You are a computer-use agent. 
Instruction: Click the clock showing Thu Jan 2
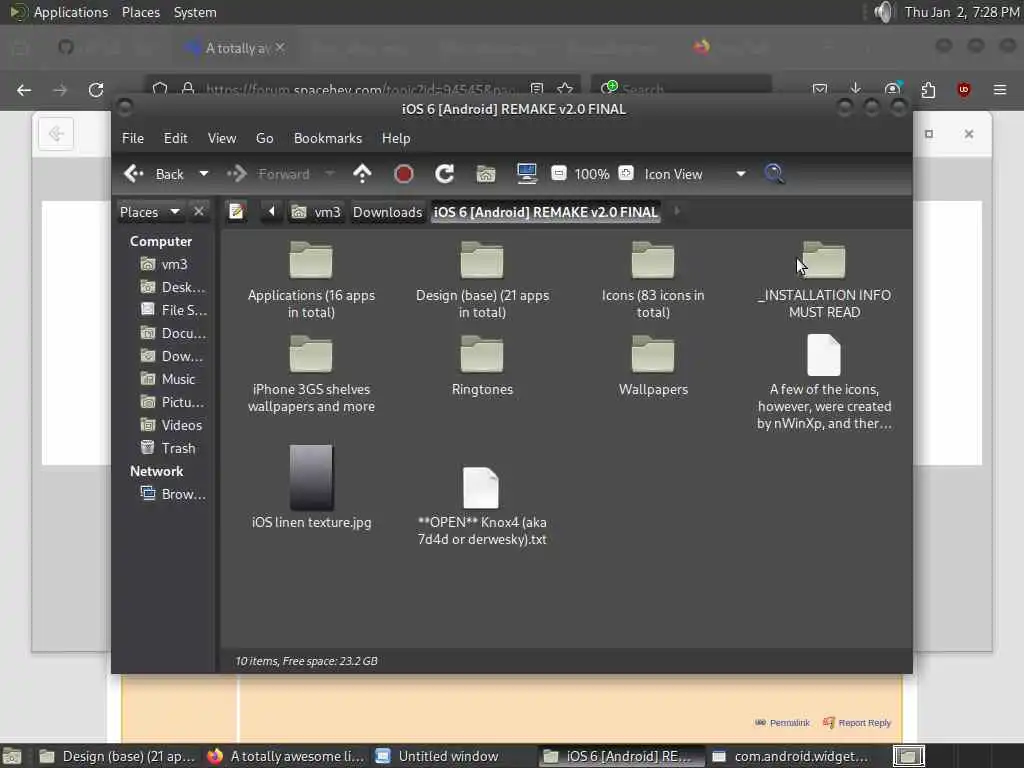coord(961,12)
